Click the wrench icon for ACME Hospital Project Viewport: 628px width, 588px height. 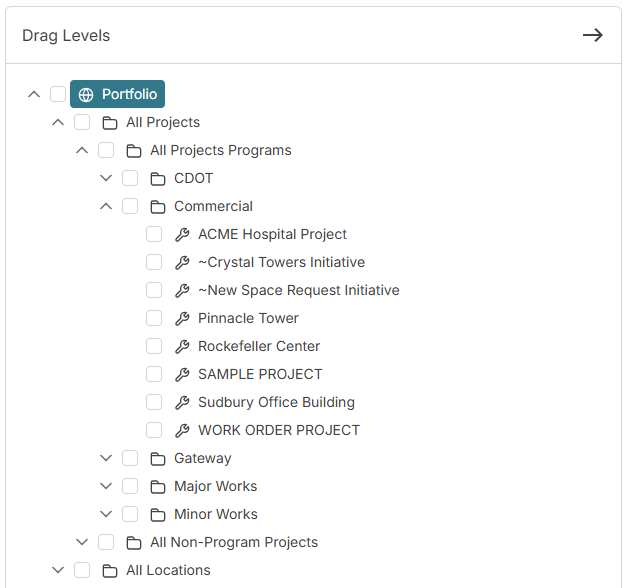click(182, 235)
